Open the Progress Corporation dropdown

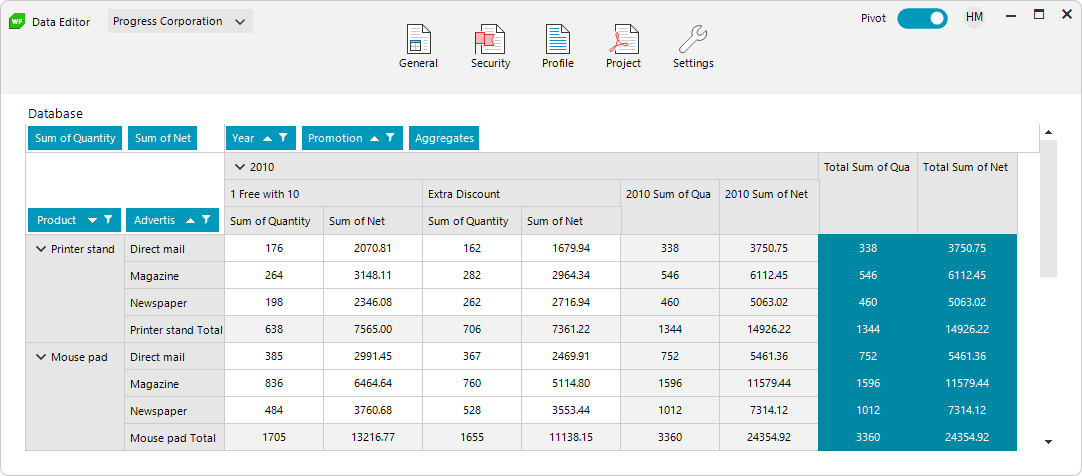click(180, 21)
